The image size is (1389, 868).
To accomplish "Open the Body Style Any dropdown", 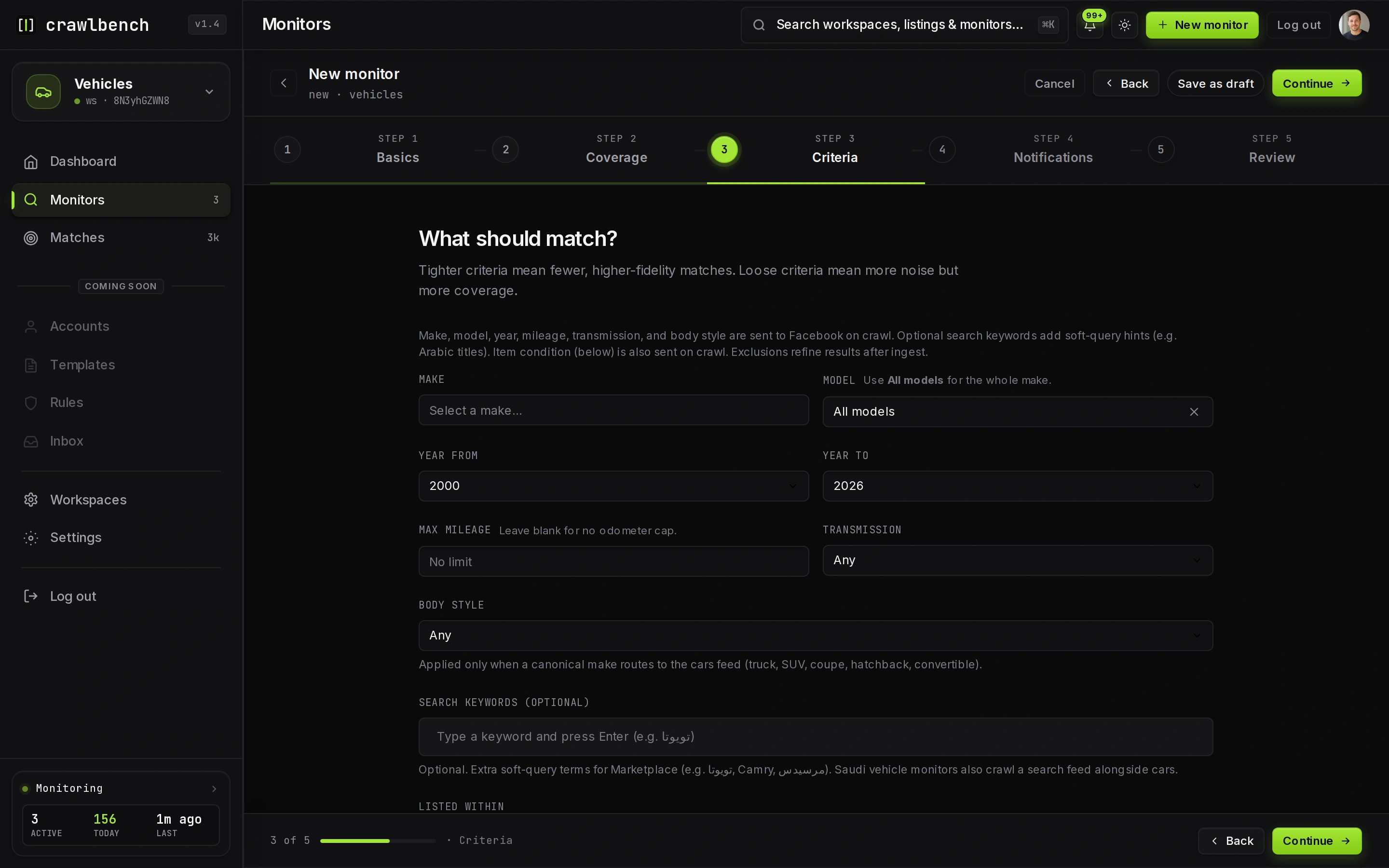I will pyautogui.click(x=816, y=635).
